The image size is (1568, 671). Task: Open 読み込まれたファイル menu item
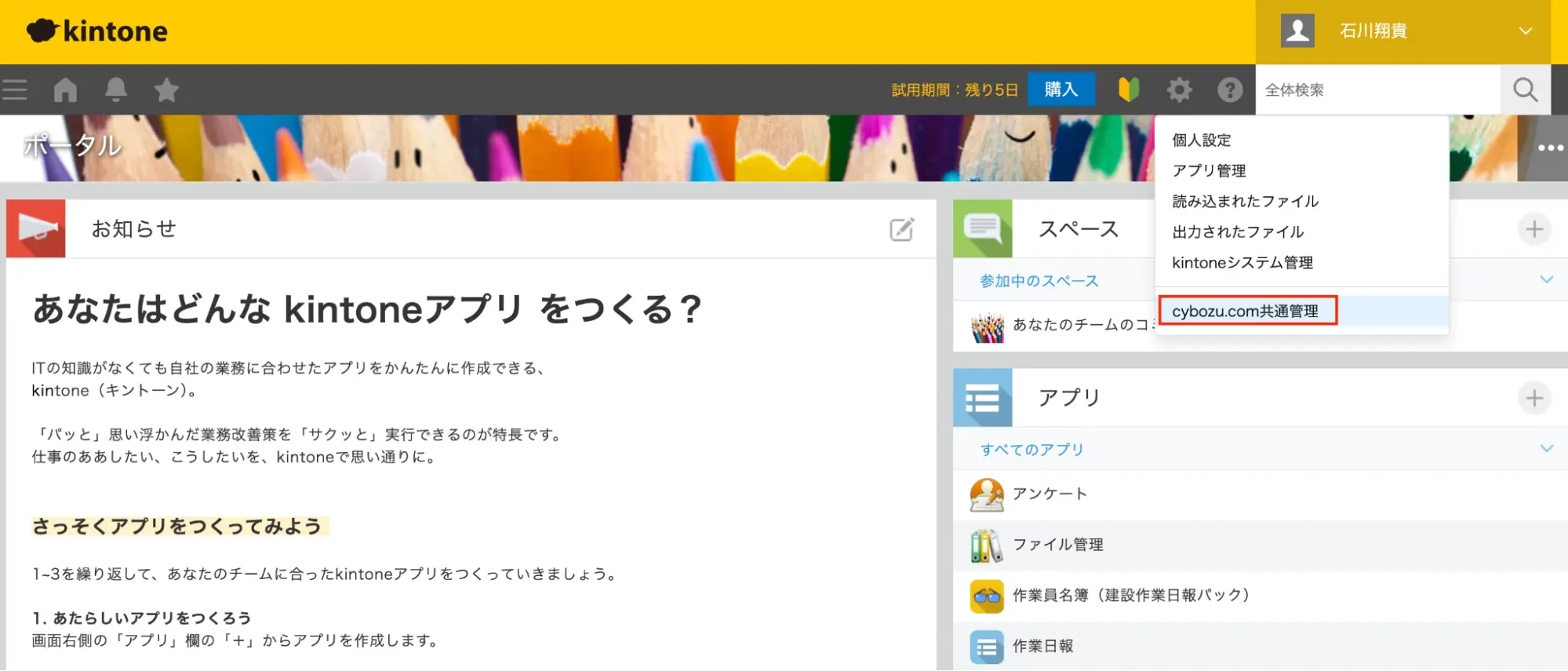tap(1246, 202)
